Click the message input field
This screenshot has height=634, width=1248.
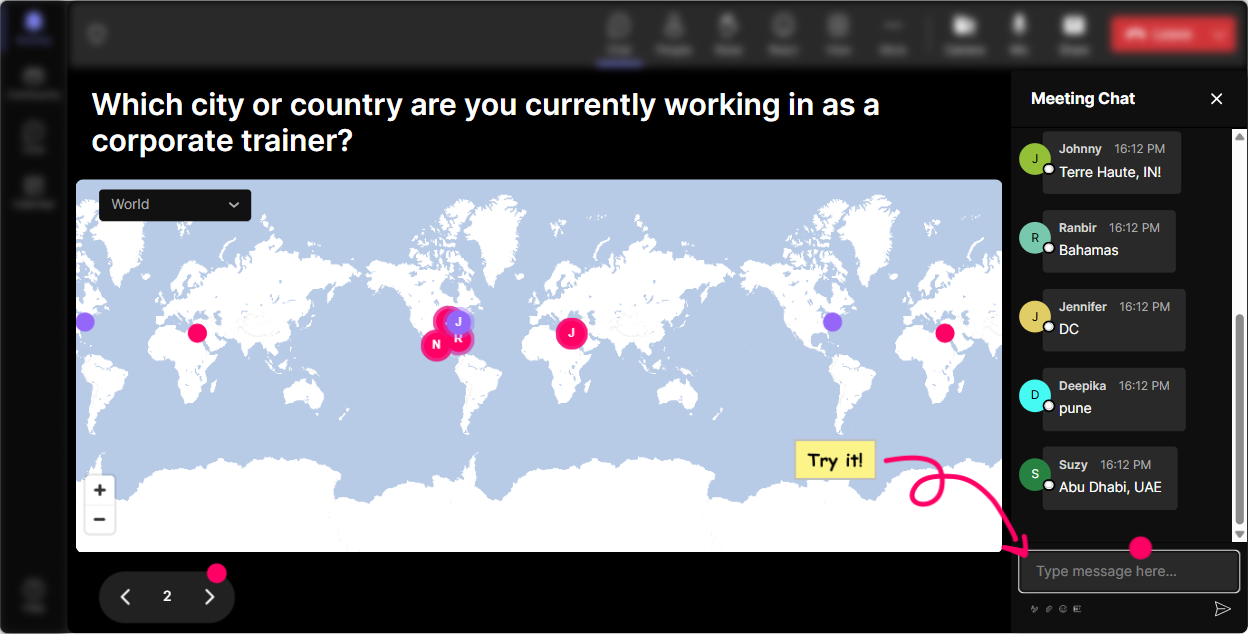tap(1129, 572)
